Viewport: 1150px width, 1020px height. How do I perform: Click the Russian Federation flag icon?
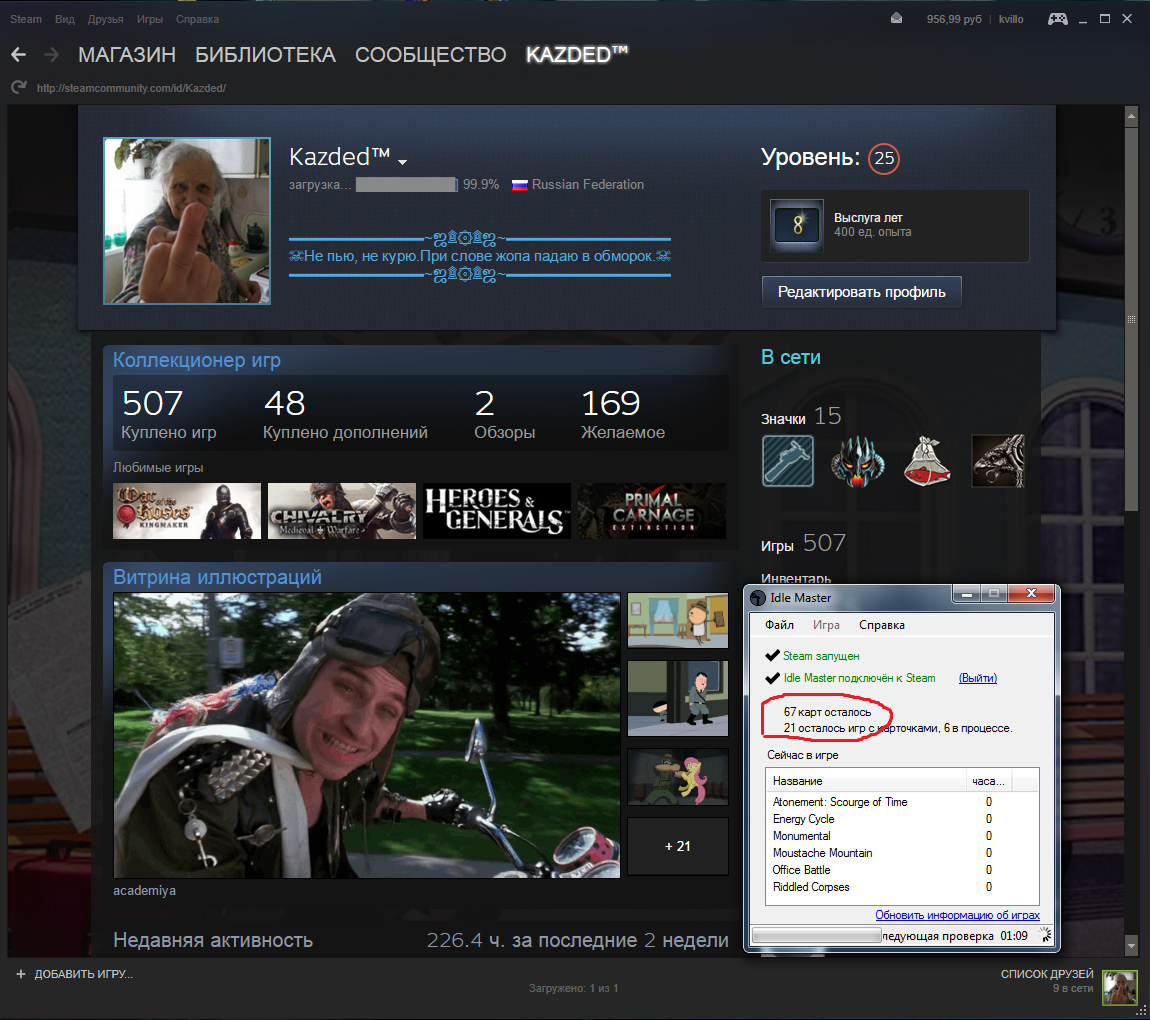pos(519,185)
